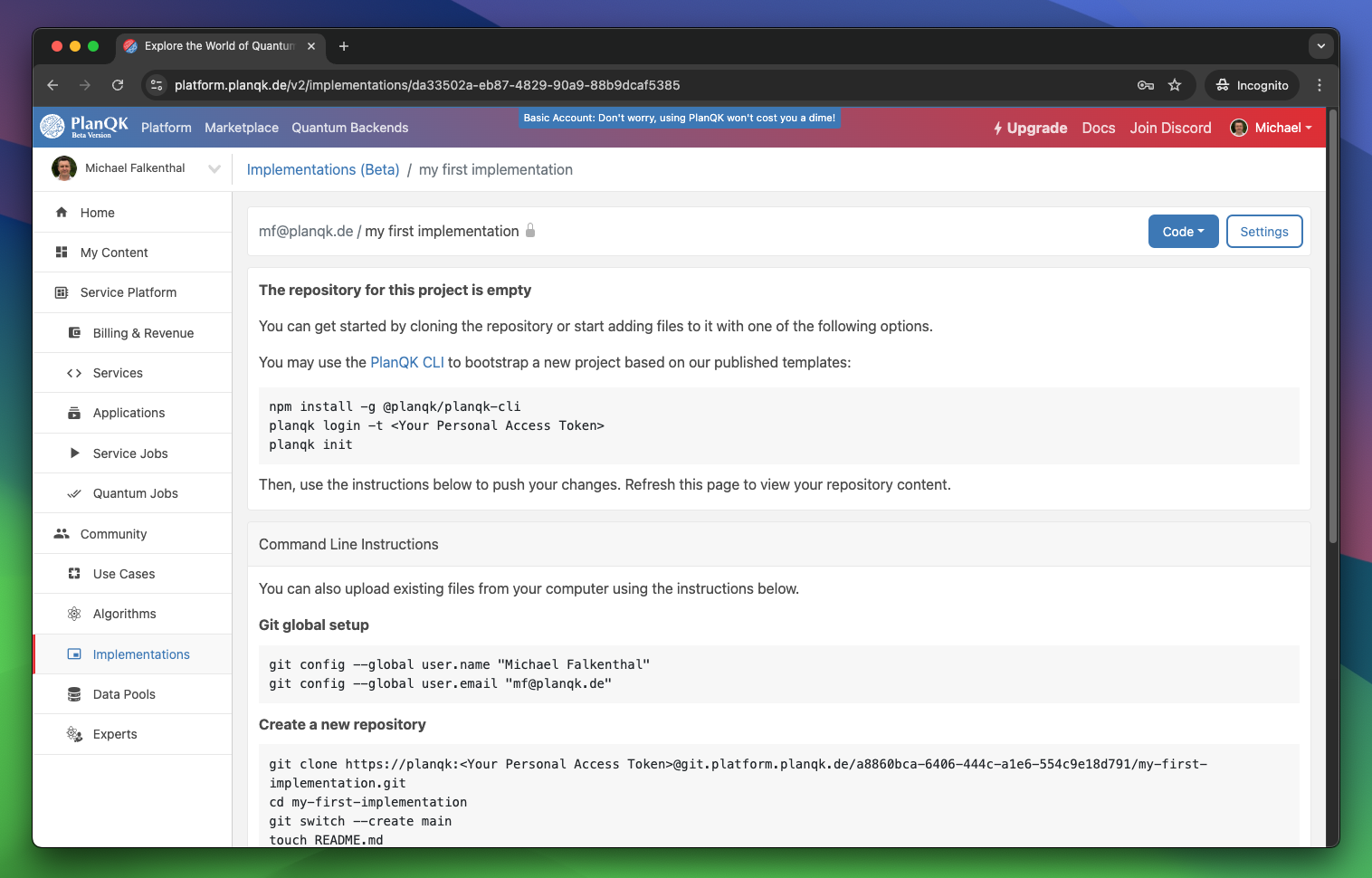Click the Services code brackets icon
Screen dimensions: 1372x878
click(74, 373)
